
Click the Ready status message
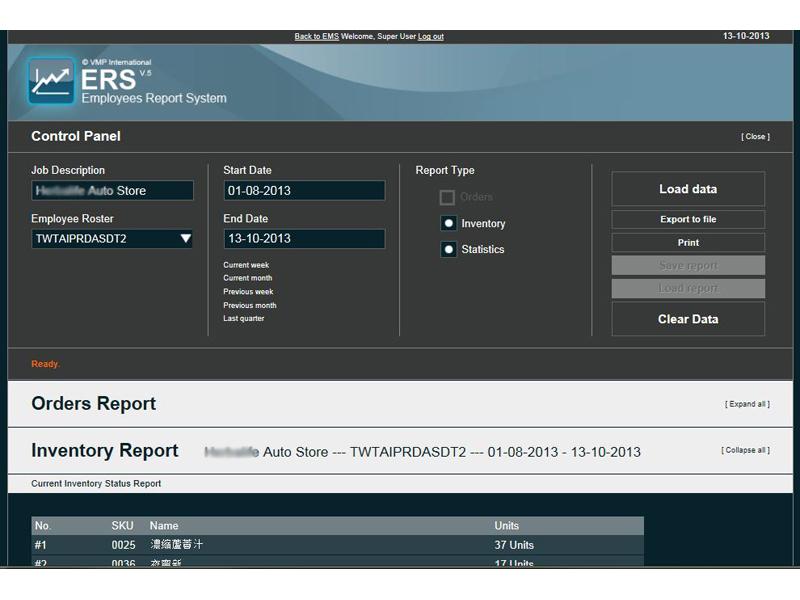coord(45,364)
